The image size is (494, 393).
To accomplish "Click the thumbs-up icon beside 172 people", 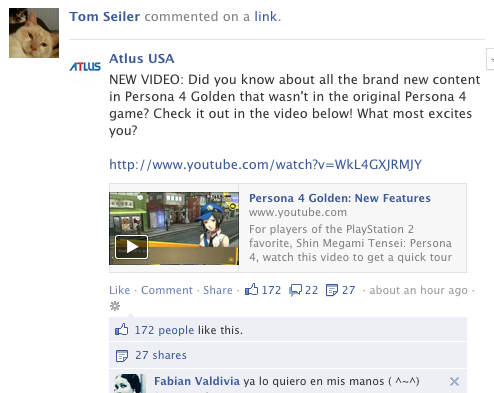I will 121,330.
